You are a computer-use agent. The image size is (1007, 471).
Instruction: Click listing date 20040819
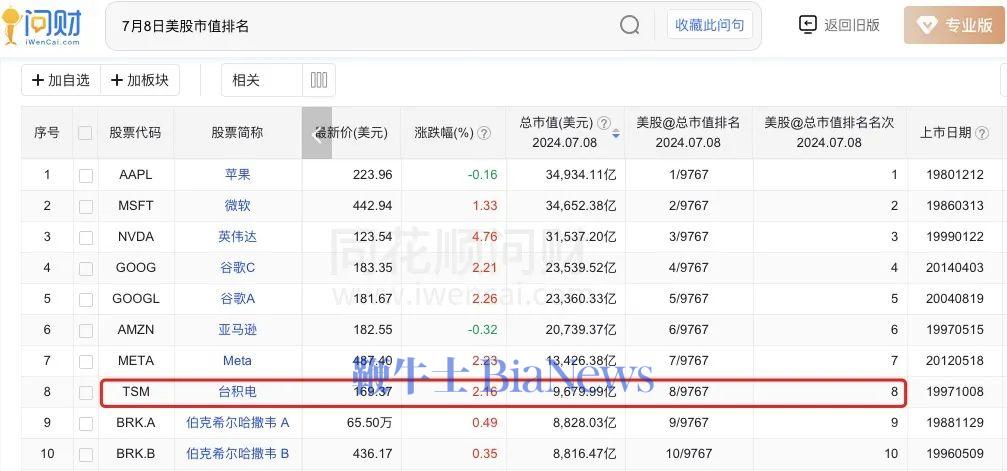tap(954, 298)
